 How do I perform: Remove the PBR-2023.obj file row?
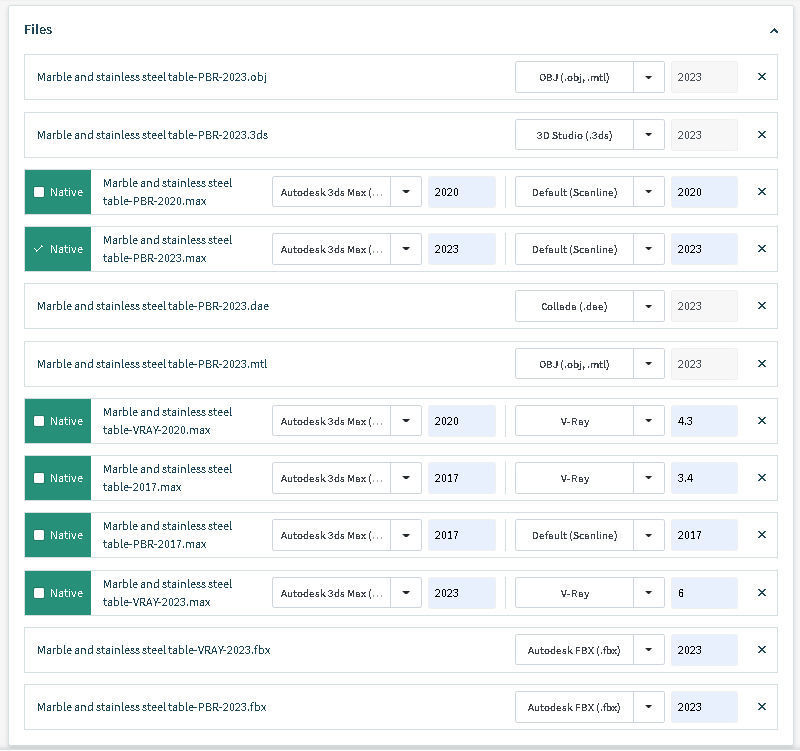click(762, 77)
